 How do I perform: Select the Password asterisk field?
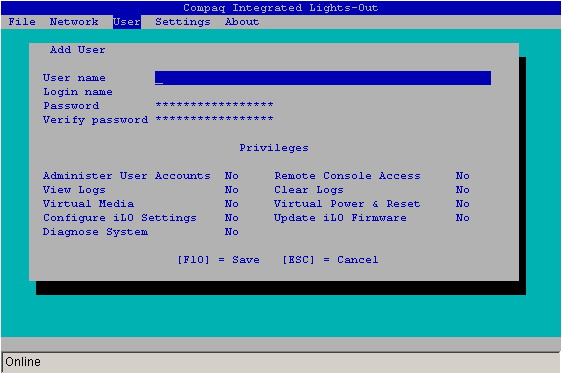tap(214, 105)
